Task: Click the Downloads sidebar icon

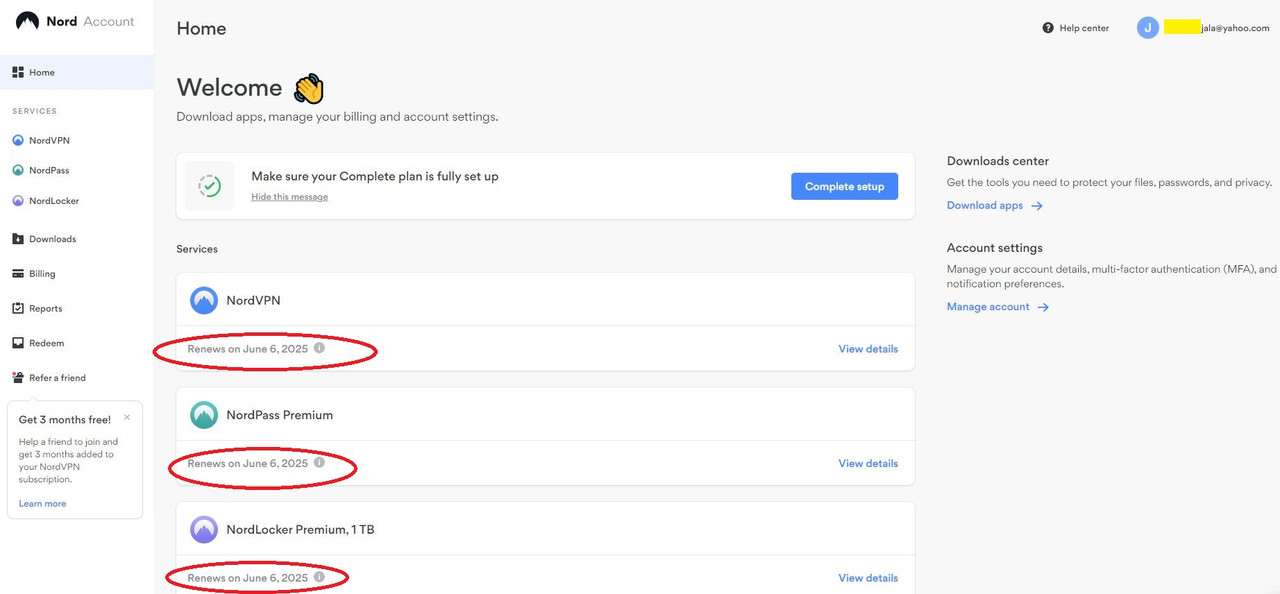Action: [x=18, y=239]
